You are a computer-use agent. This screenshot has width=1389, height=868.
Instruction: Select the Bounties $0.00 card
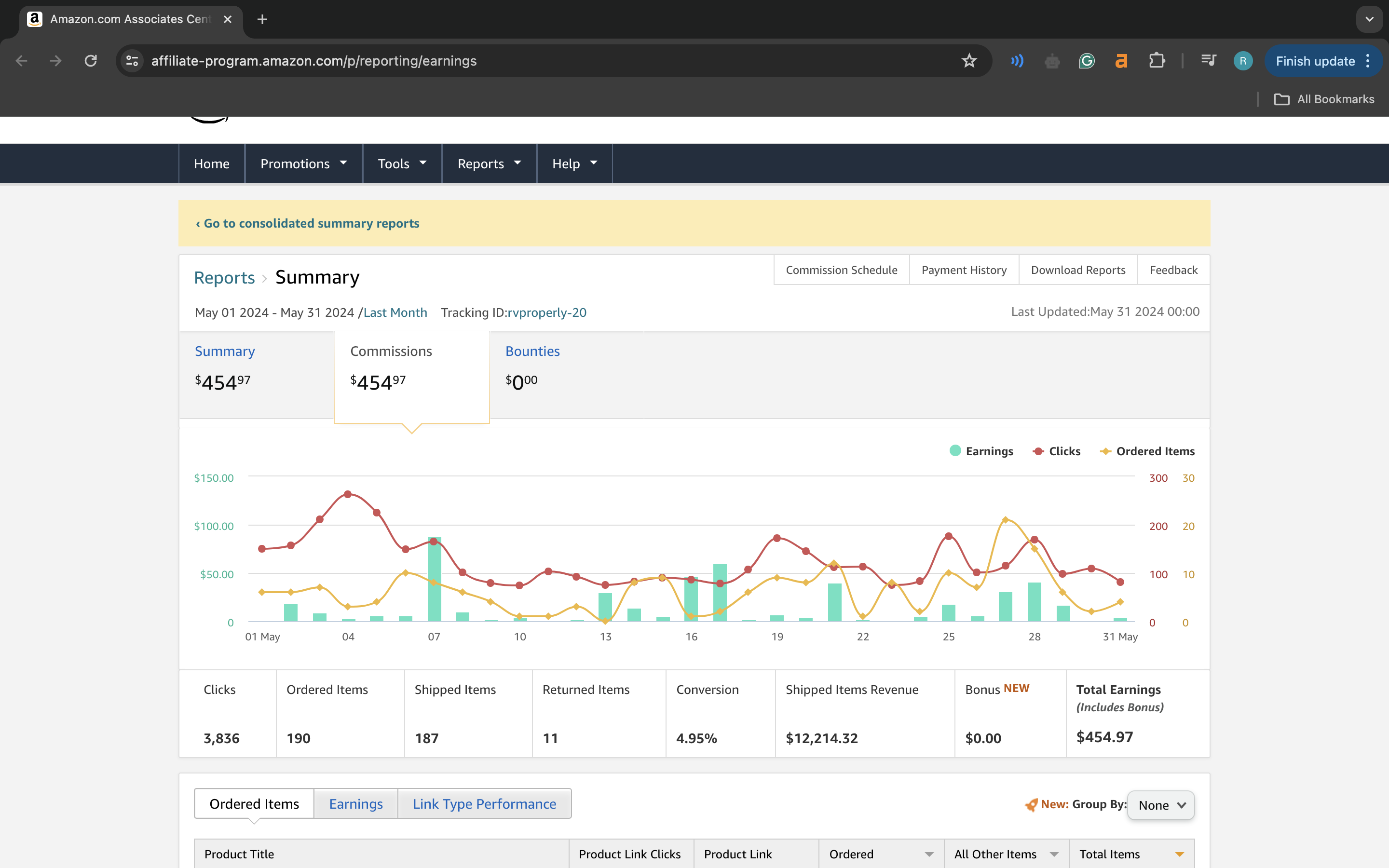pos(567,375)
